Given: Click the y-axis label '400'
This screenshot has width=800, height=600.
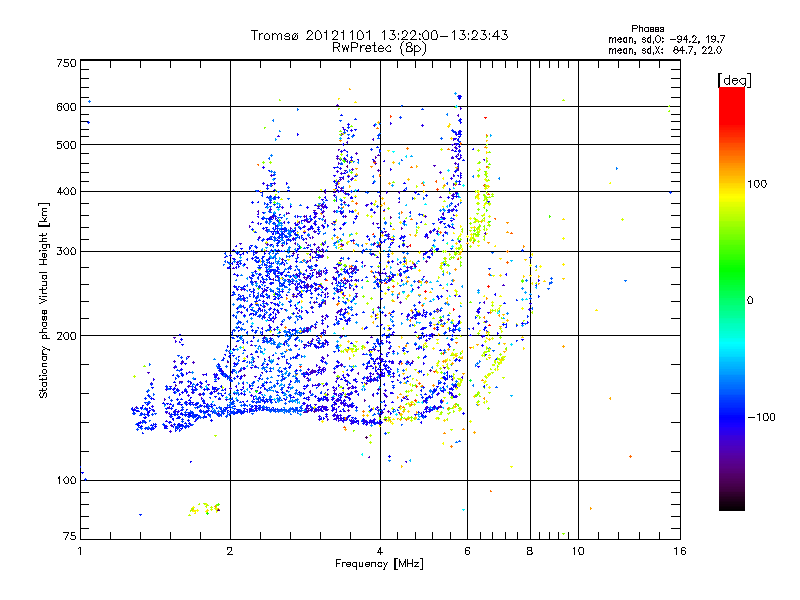Looking at the screenshot, I should [x=67, y=192].
